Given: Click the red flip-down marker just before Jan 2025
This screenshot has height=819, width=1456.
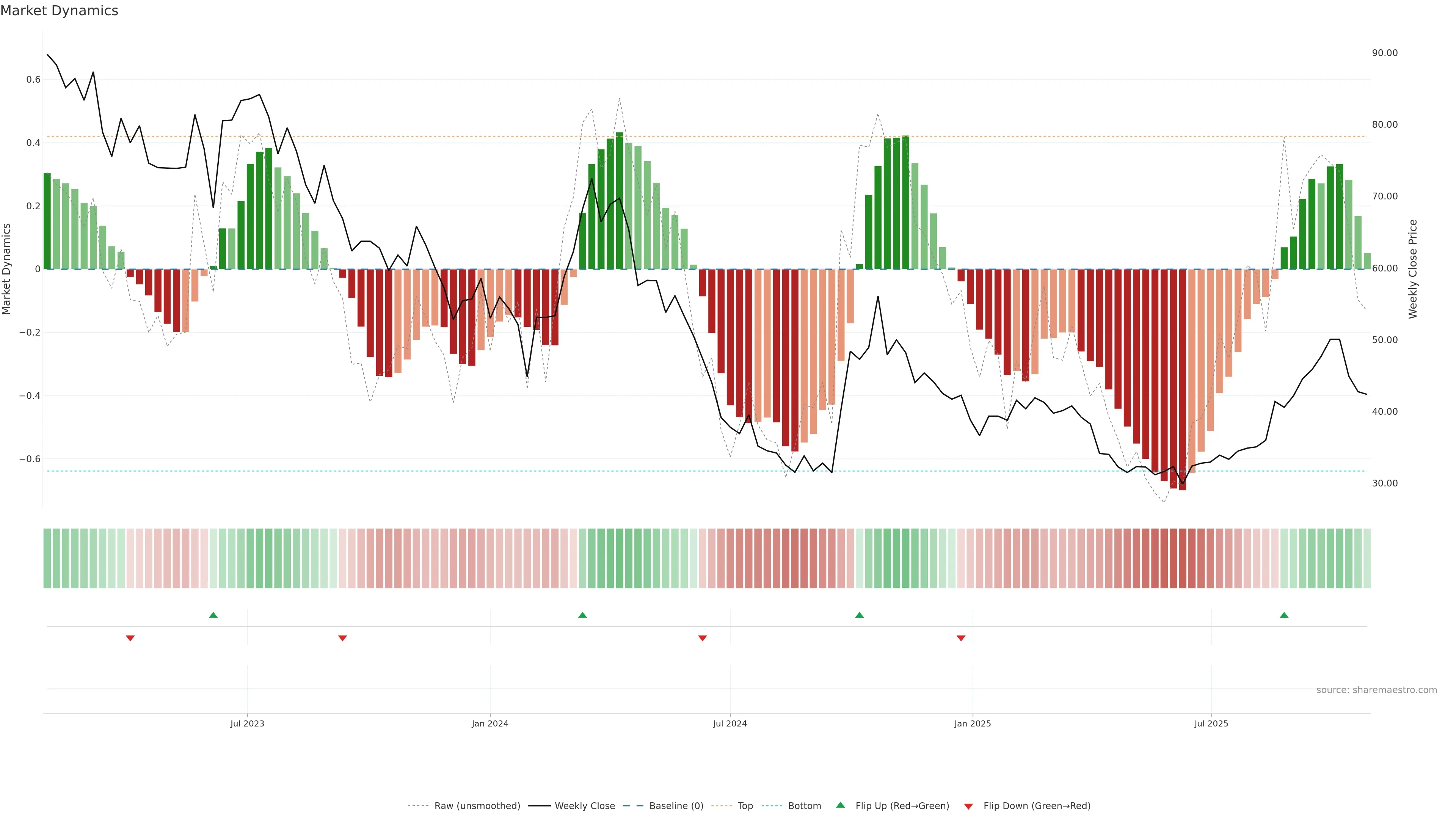Looking at the screenshot, I should (x=961, y=638).
